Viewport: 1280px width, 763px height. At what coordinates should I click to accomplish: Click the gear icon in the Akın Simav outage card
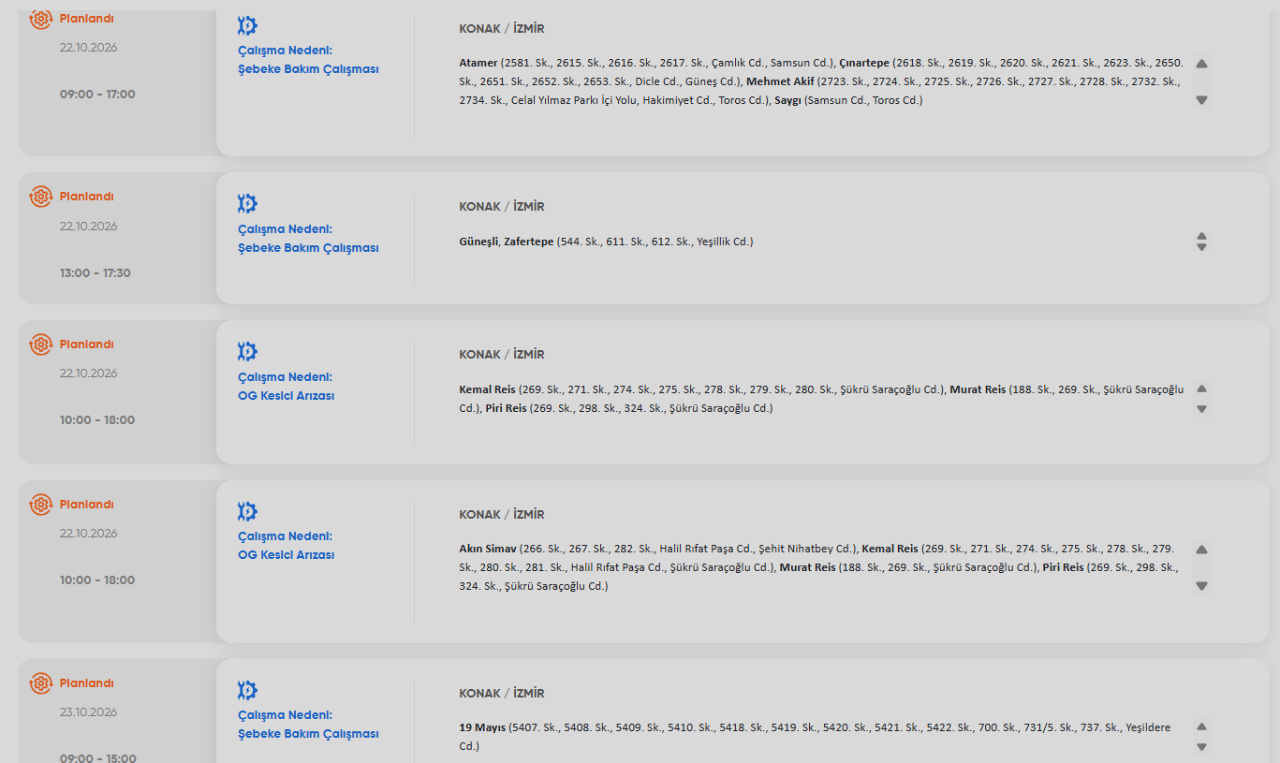pos(247,512)
